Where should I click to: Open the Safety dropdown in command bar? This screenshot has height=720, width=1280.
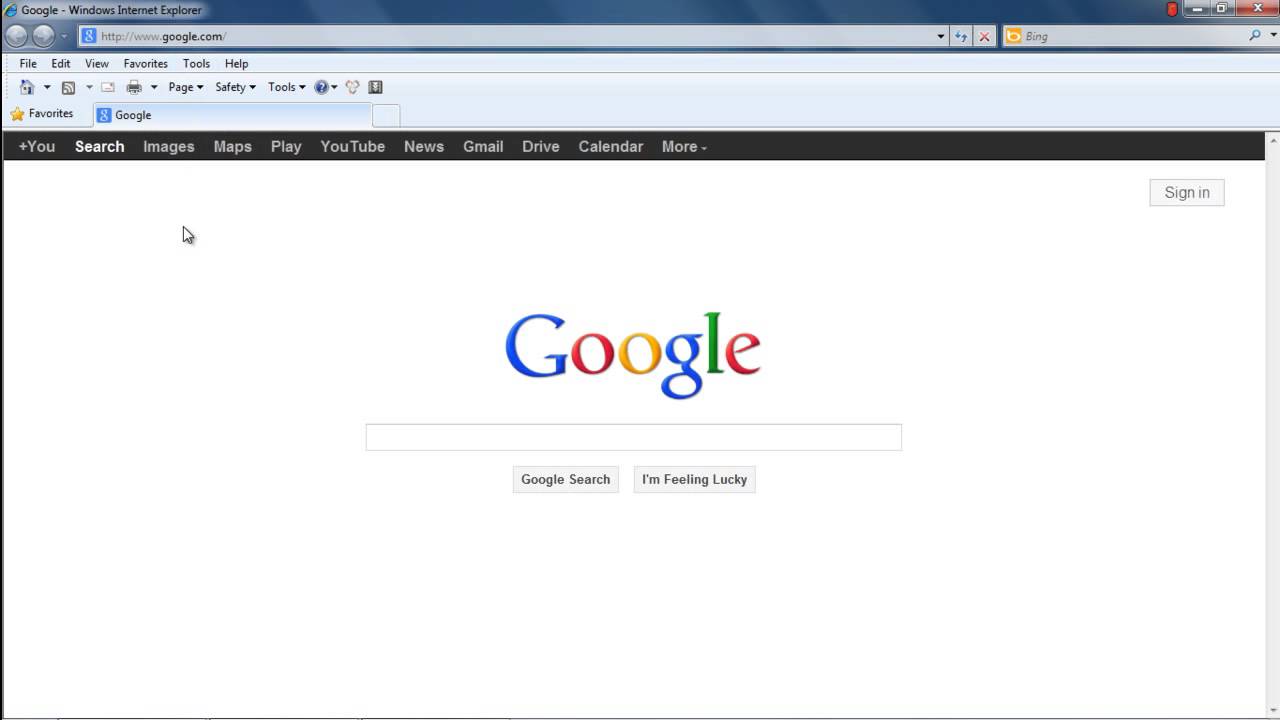[236, 87]
